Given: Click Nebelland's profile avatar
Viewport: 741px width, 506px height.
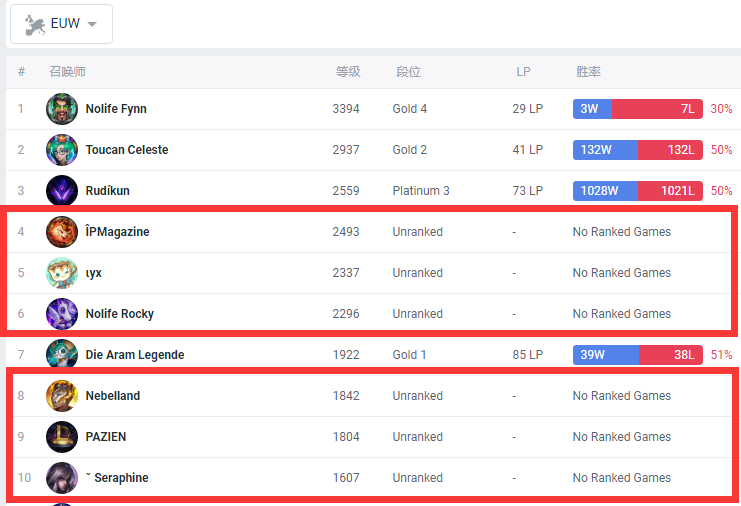Looking at the screenshot, I should pos(62,396).
